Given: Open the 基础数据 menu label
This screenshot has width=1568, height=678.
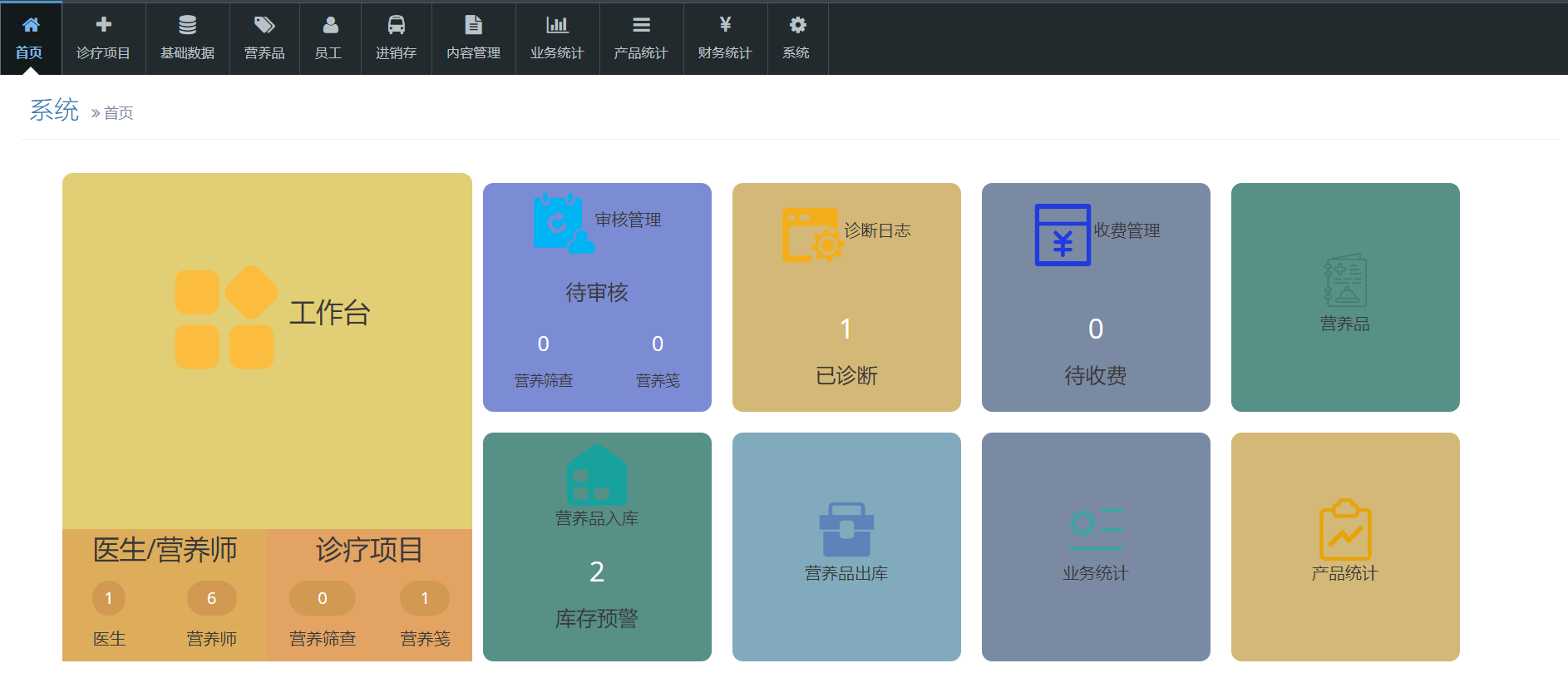Looking at the screenshot, I should point(187,52).
